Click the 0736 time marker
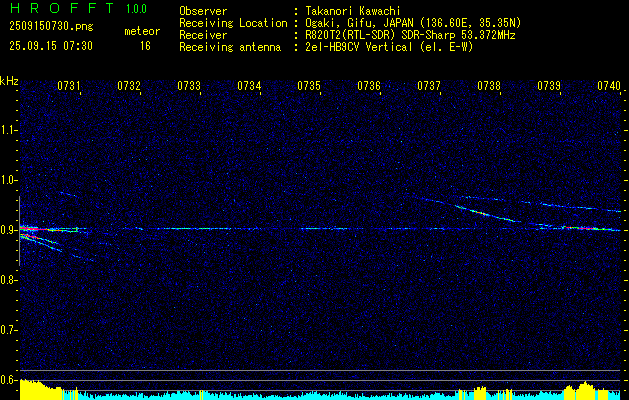 [369, 86]
